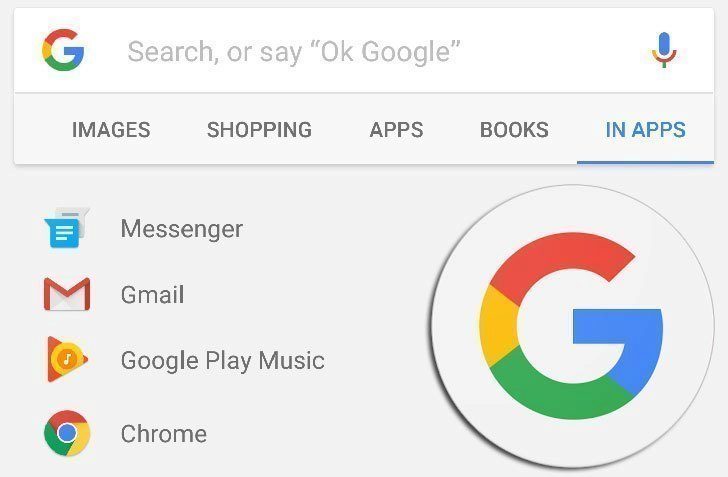
Task: Select the SHOPPING tab
Action: coord(259,130)
